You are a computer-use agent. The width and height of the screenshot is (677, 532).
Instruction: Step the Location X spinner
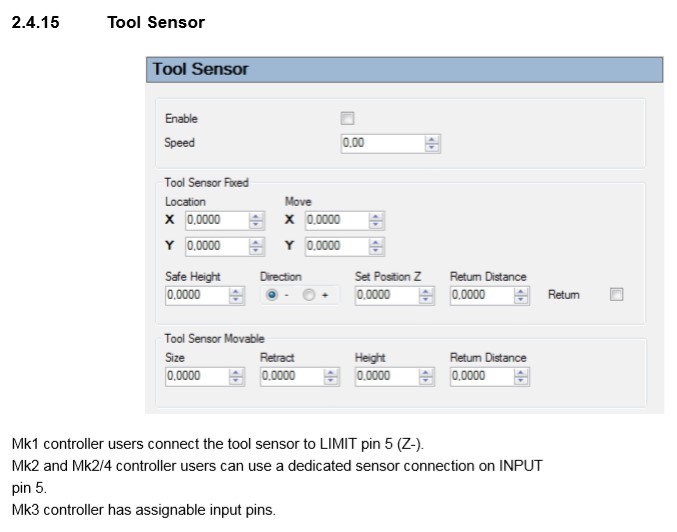256,220
